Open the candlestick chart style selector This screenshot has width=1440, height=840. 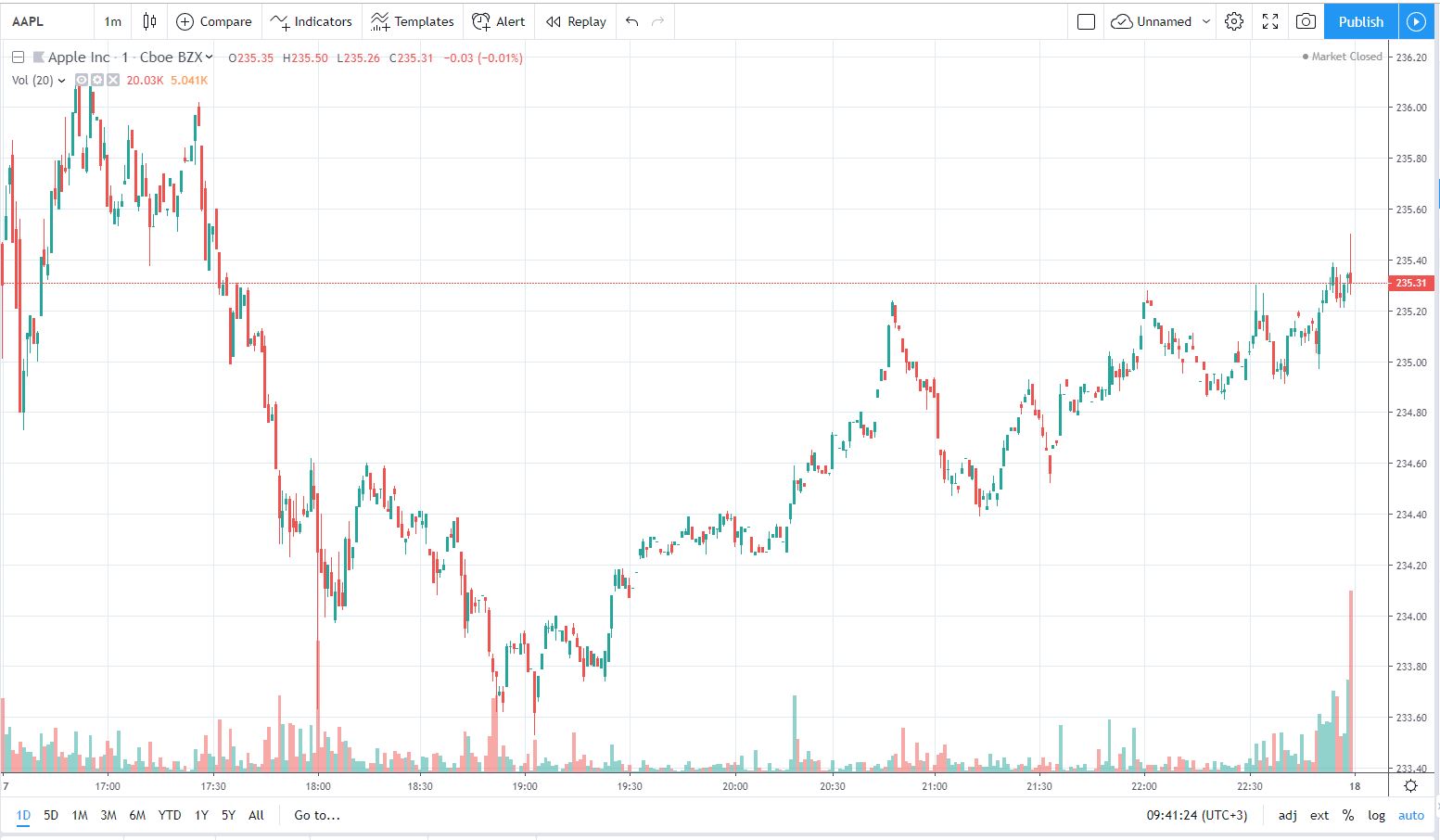[x=149, y=21]
